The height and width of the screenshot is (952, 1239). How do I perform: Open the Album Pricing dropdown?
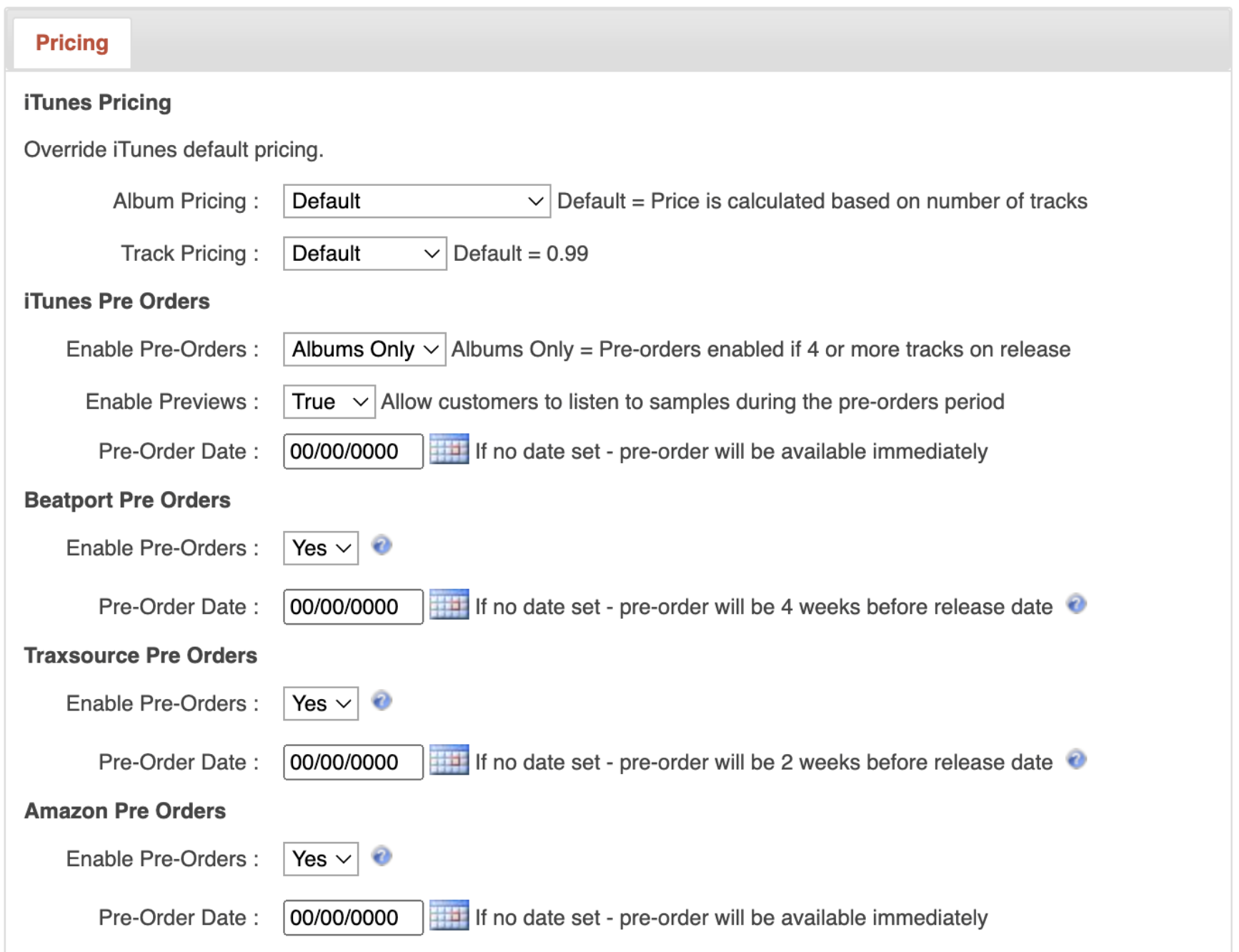pos(417,201)
